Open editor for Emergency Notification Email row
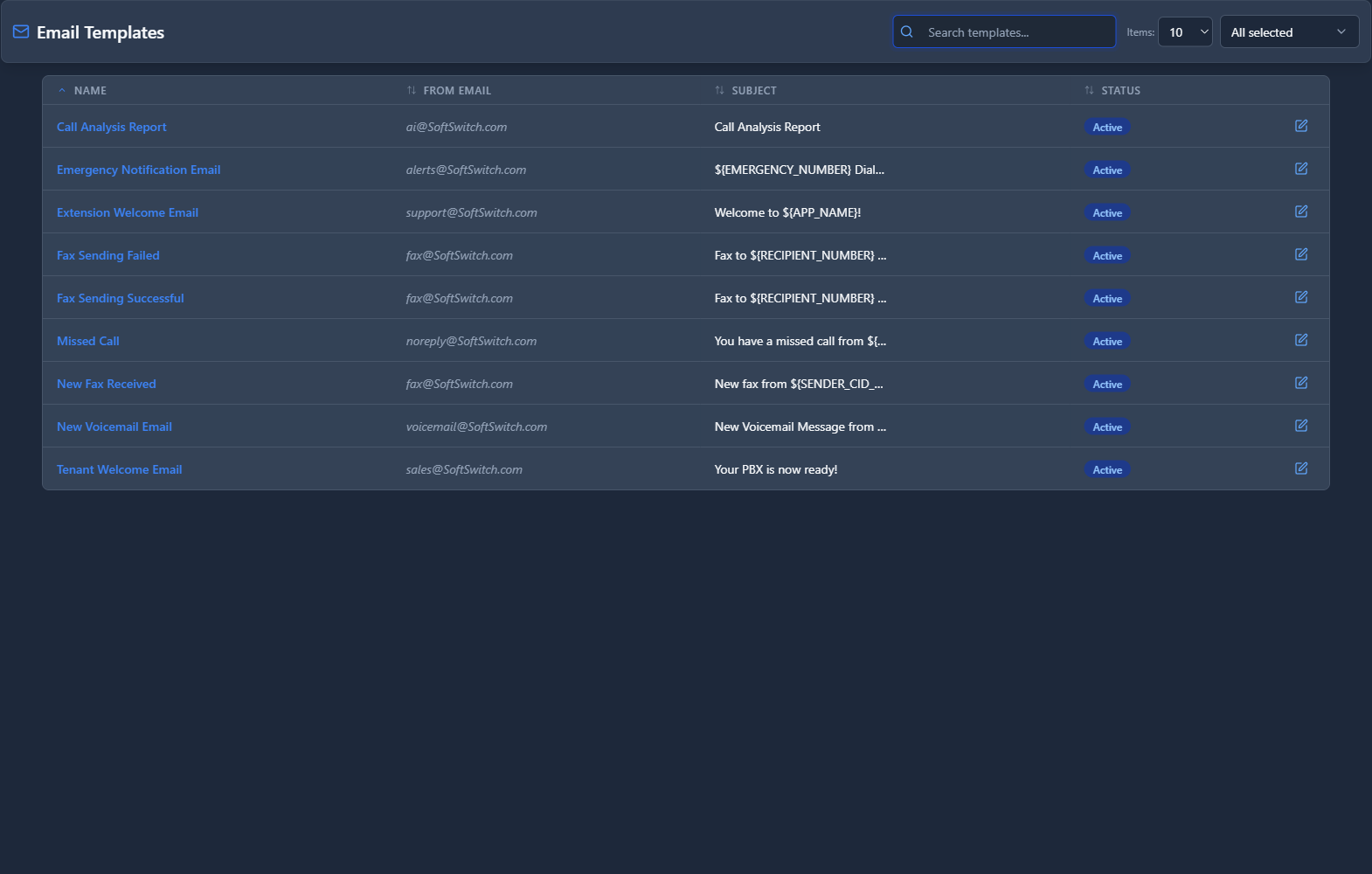 [1301, 169]
